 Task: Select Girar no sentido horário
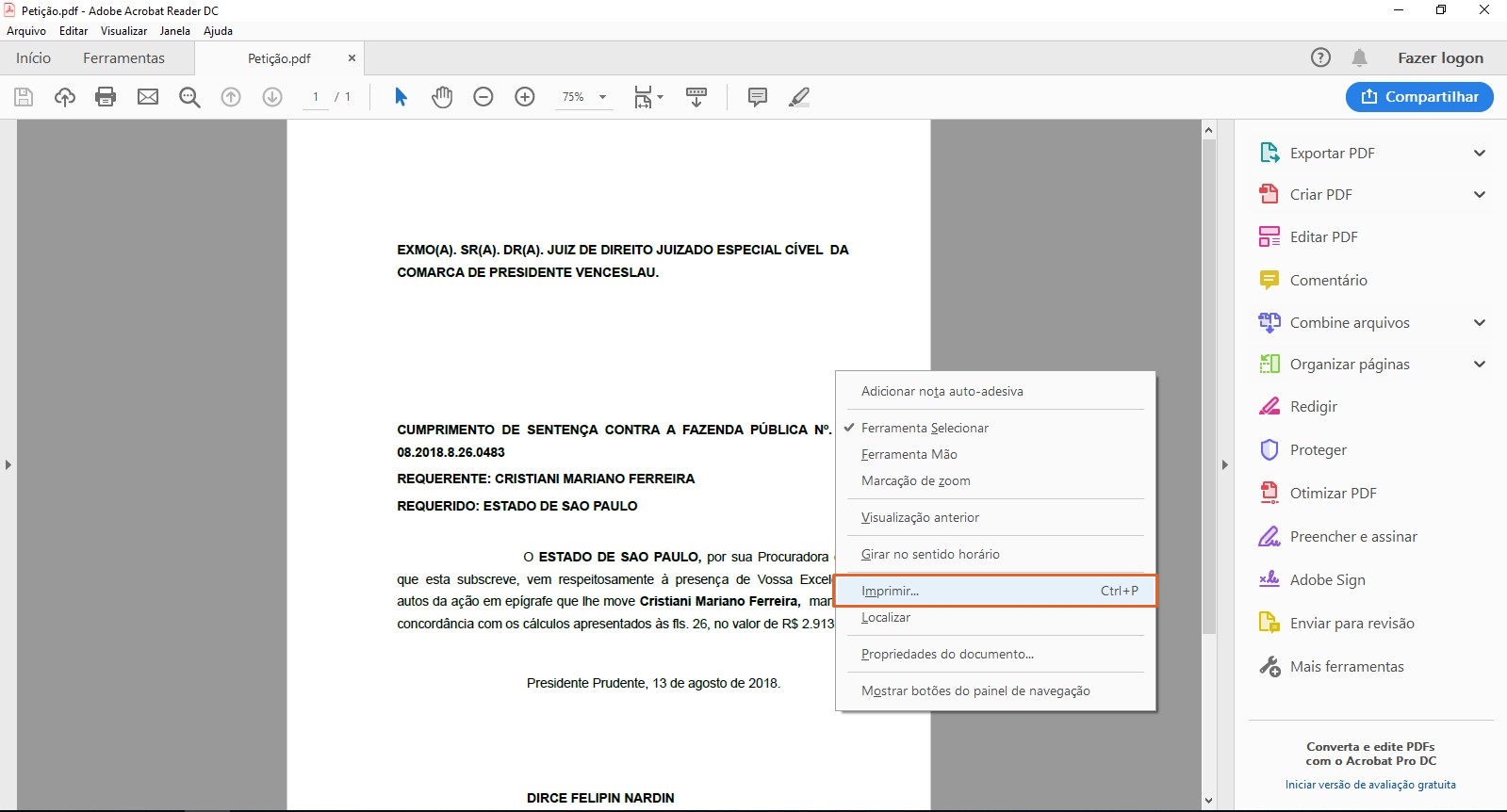click(x=995, y=554)
